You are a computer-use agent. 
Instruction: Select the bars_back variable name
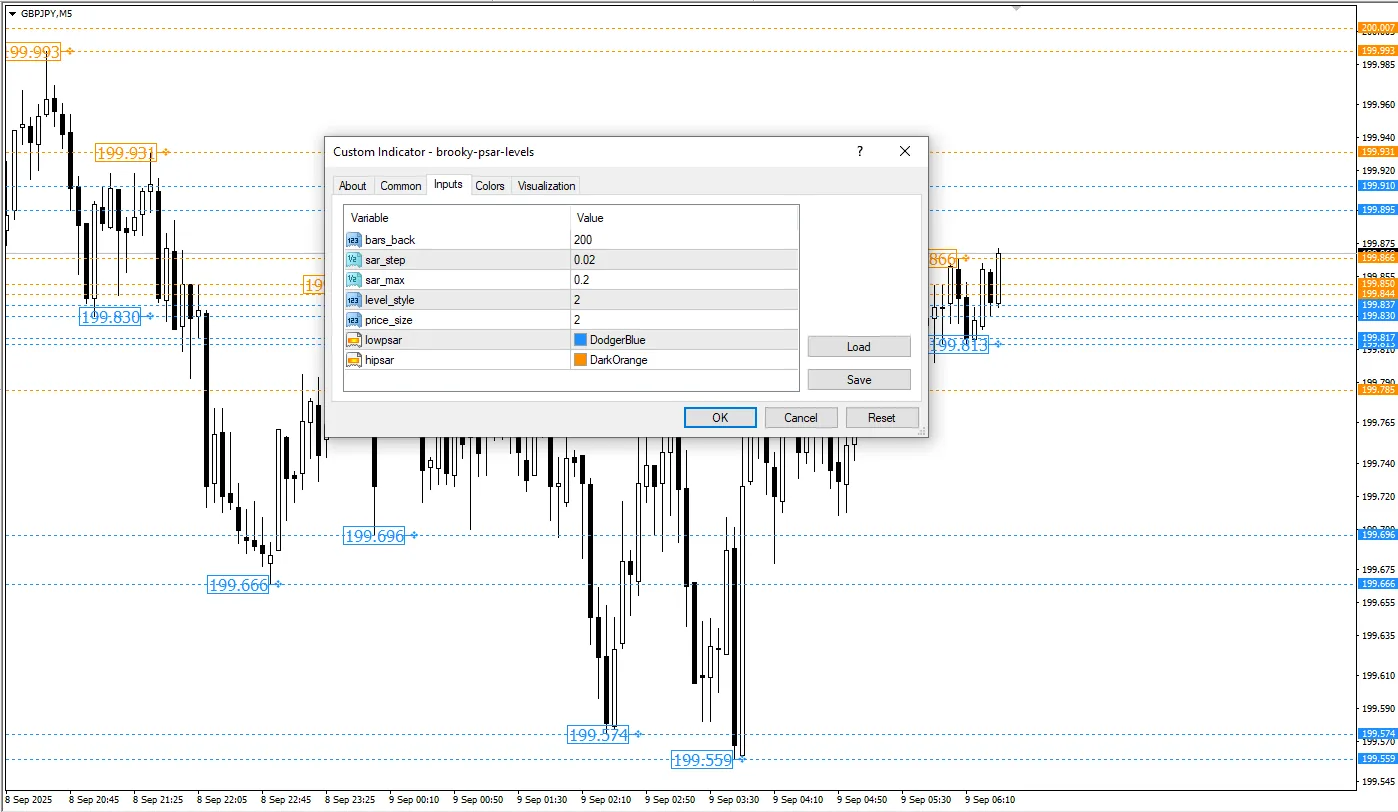pyautogui.click(x=390, y=240)
